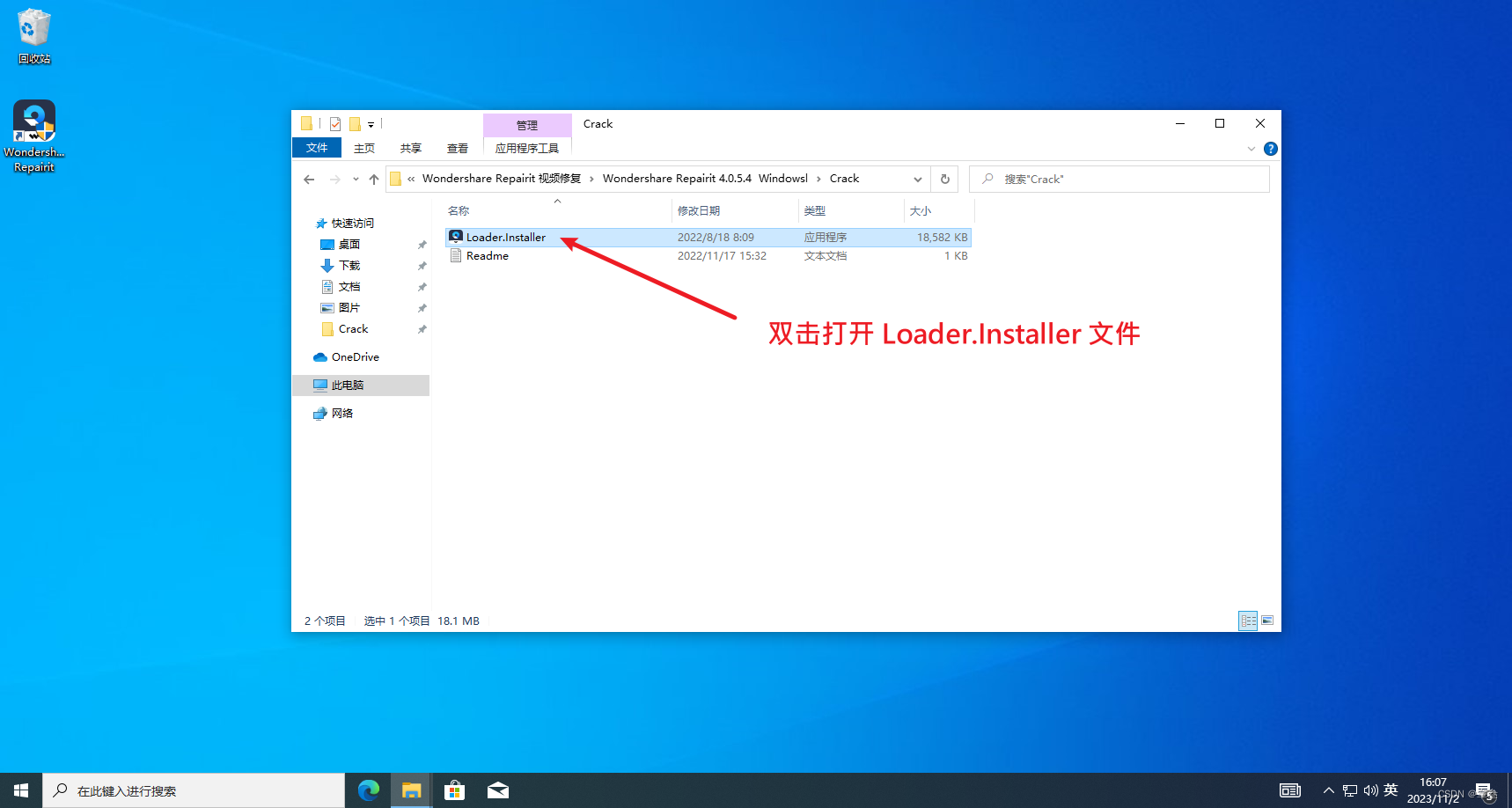Screen dimensions: 1512x808
Task: Open the 查看 View ribbon tab
Action: point(458,148)
